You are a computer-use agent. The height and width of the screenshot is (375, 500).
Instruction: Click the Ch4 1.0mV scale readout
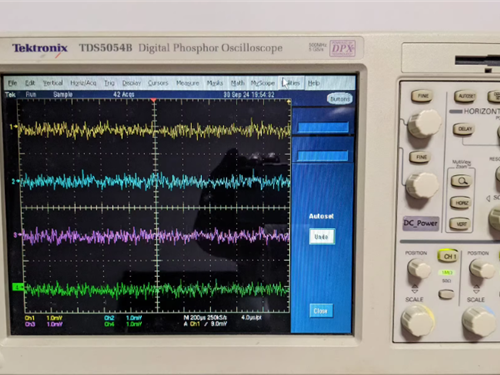[123, 324]
